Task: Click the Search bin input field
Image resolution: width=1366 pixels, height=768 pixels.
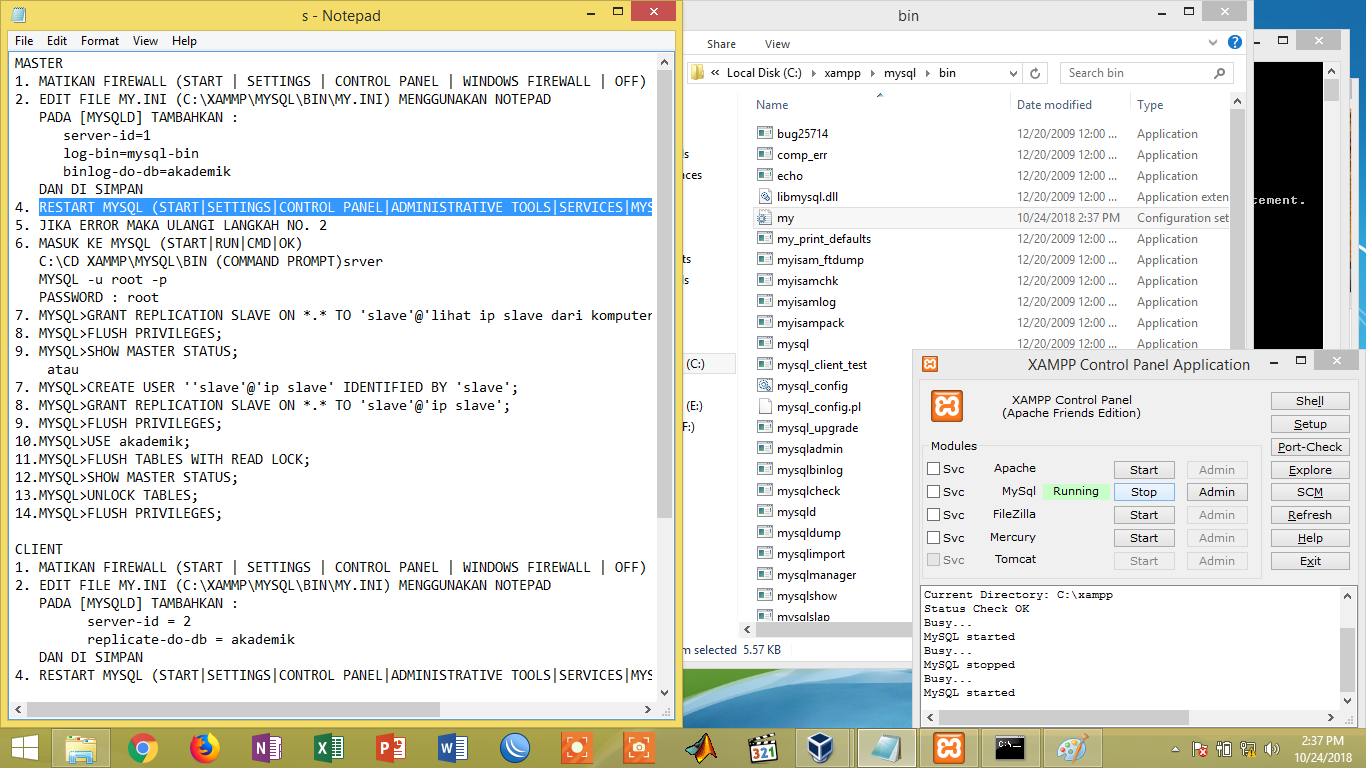Action: pyautogui.click(x=1137, y=73)
